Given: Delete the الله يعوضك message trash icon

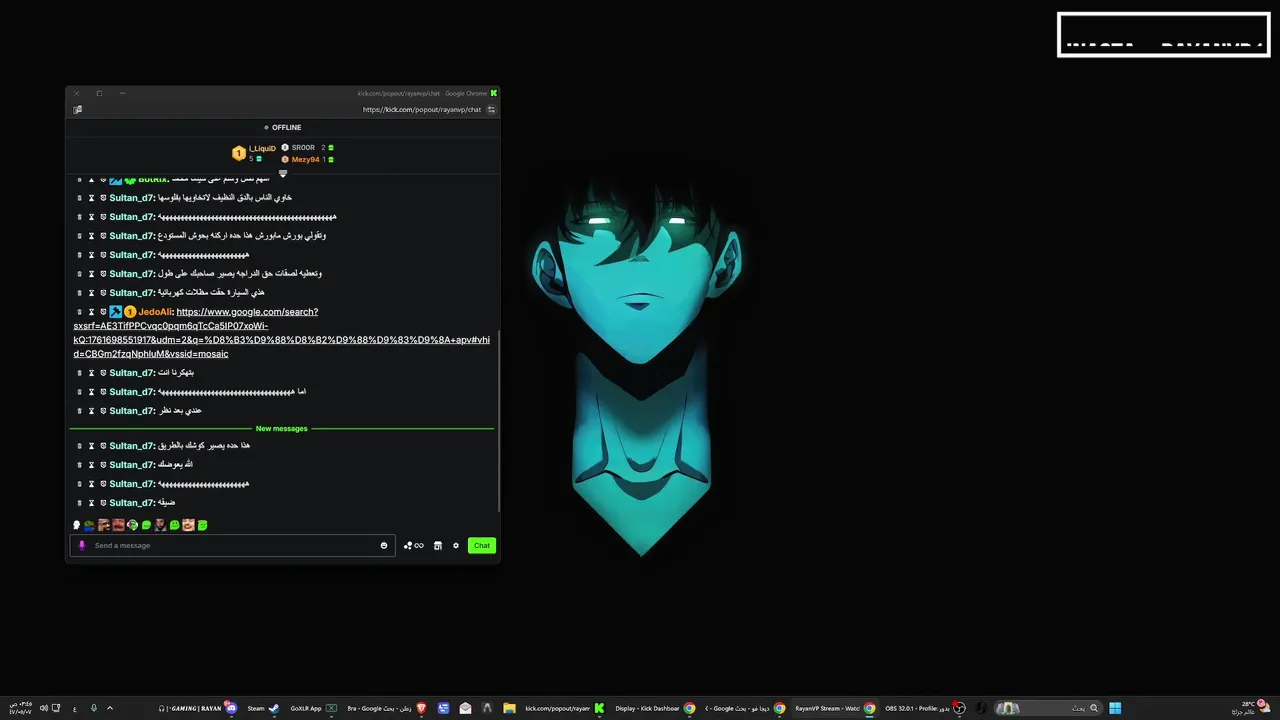Looking at the screenshot, I should tap(79, 465).
